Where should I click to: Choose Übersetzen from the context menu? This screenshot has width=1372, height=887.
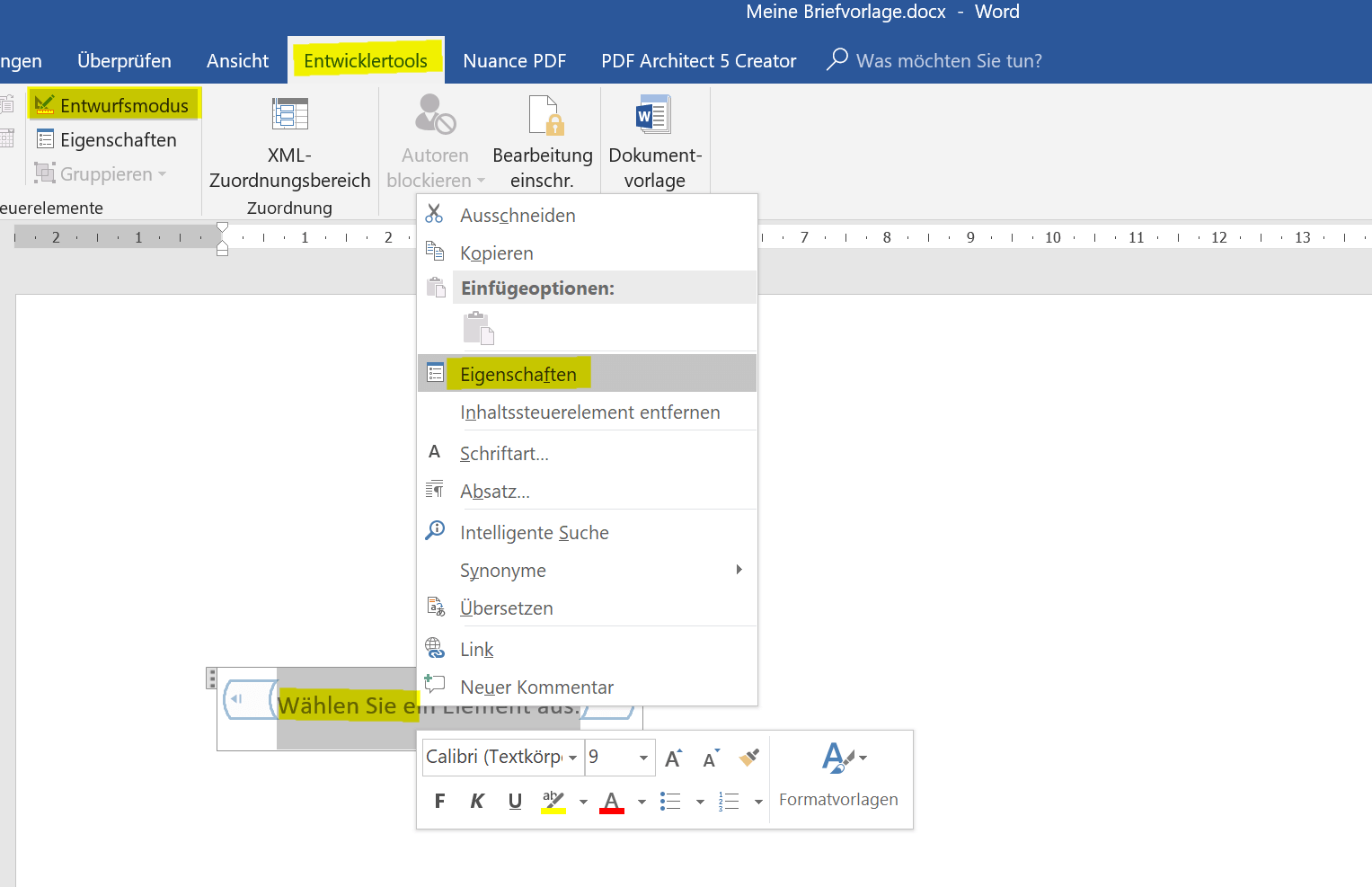click(x=588, y=608)
